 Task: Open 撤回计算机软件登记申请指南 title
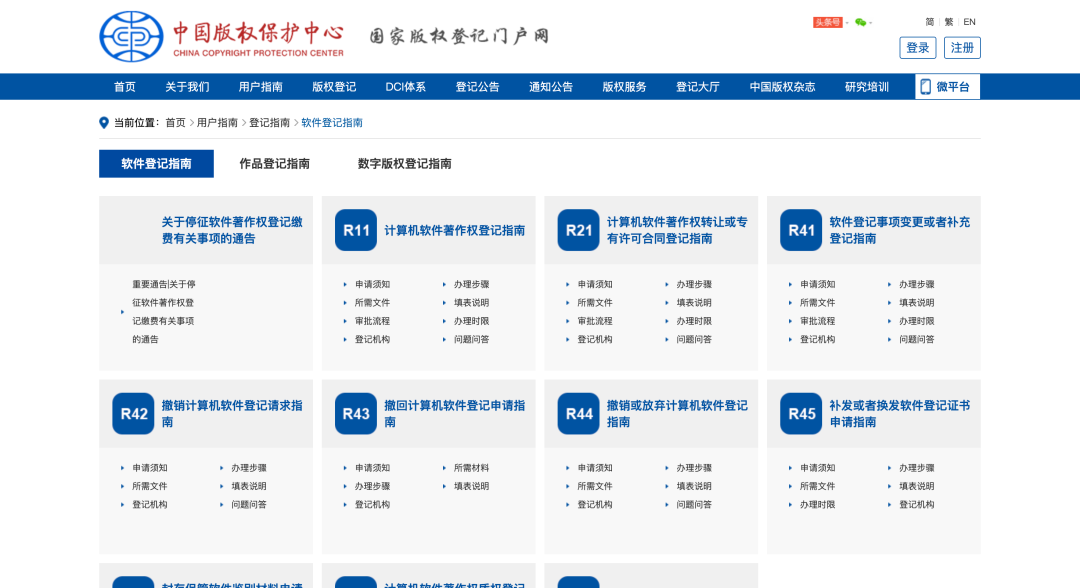455,414
